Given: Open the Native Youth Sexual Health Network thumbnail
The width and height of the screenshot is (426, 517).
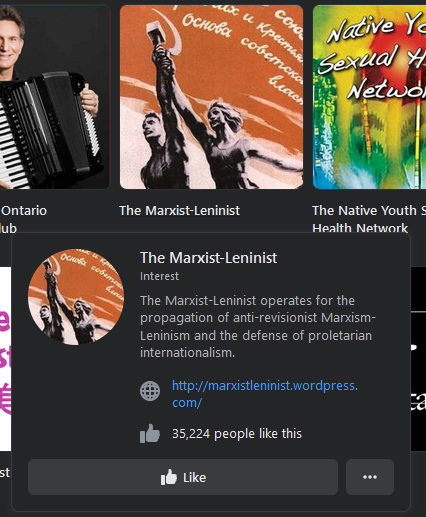Looking at the screenshot, I should coord(369,97).
